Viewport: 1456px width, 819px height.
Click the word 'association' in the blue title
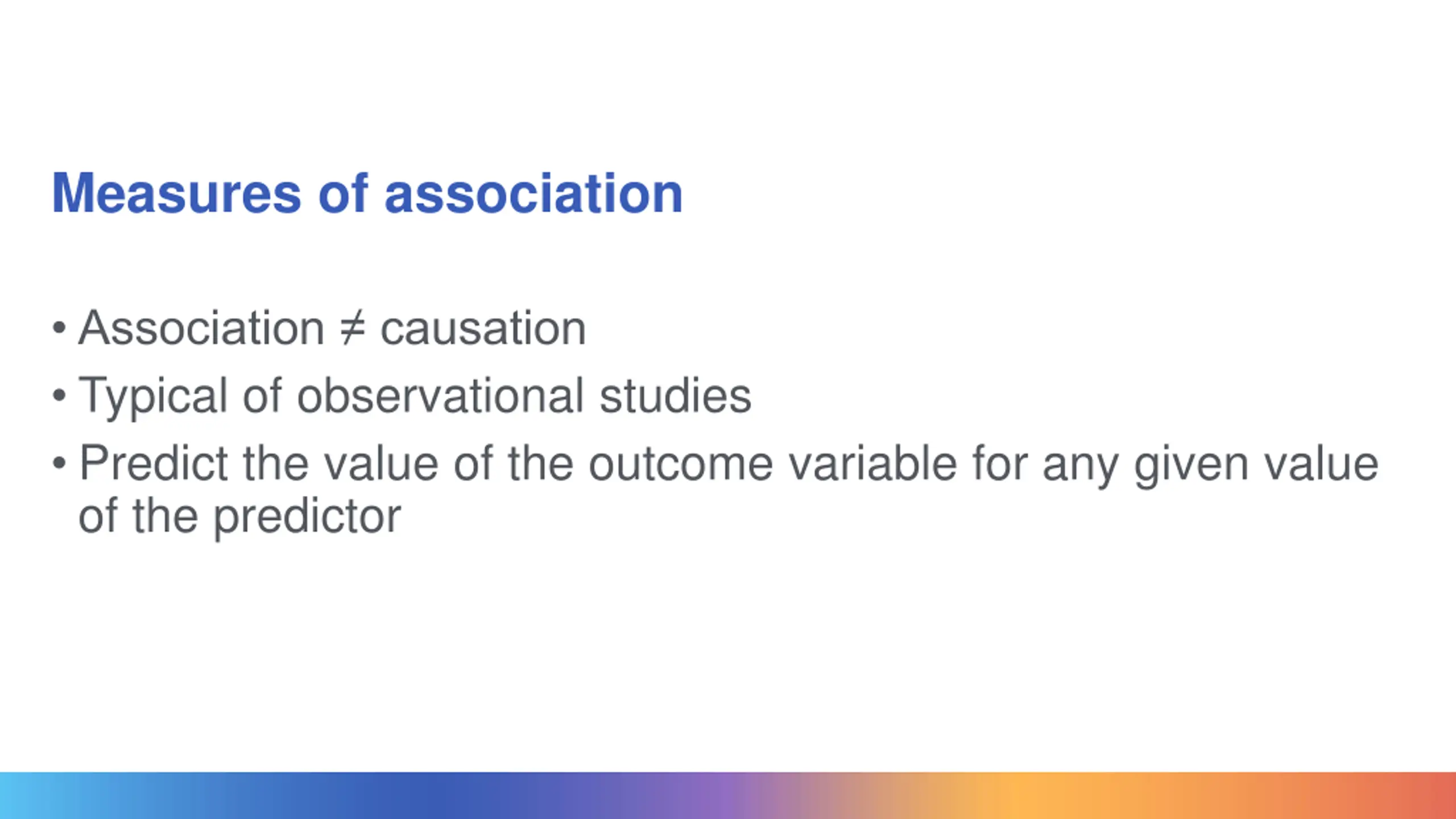[x=533, y=194]
